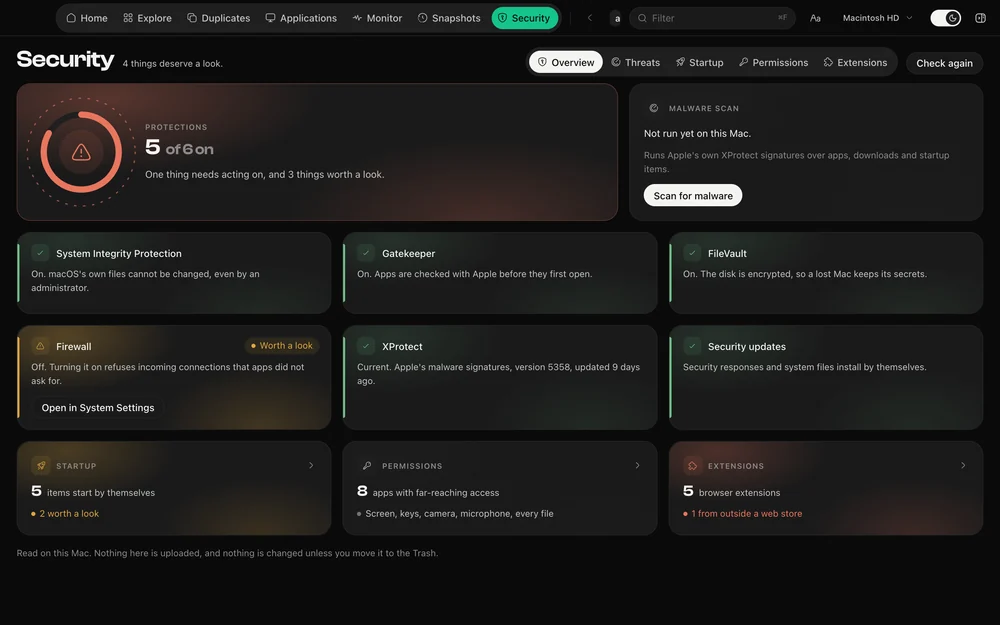
Task: Click '1 from outside a web store'
Action: point(749,513)
